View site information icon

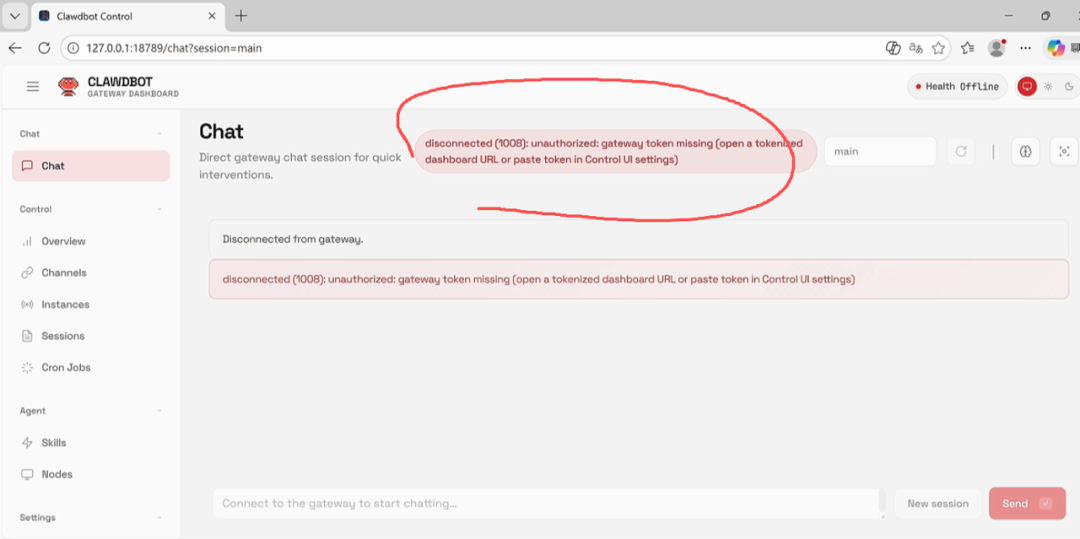coord(73,48)
